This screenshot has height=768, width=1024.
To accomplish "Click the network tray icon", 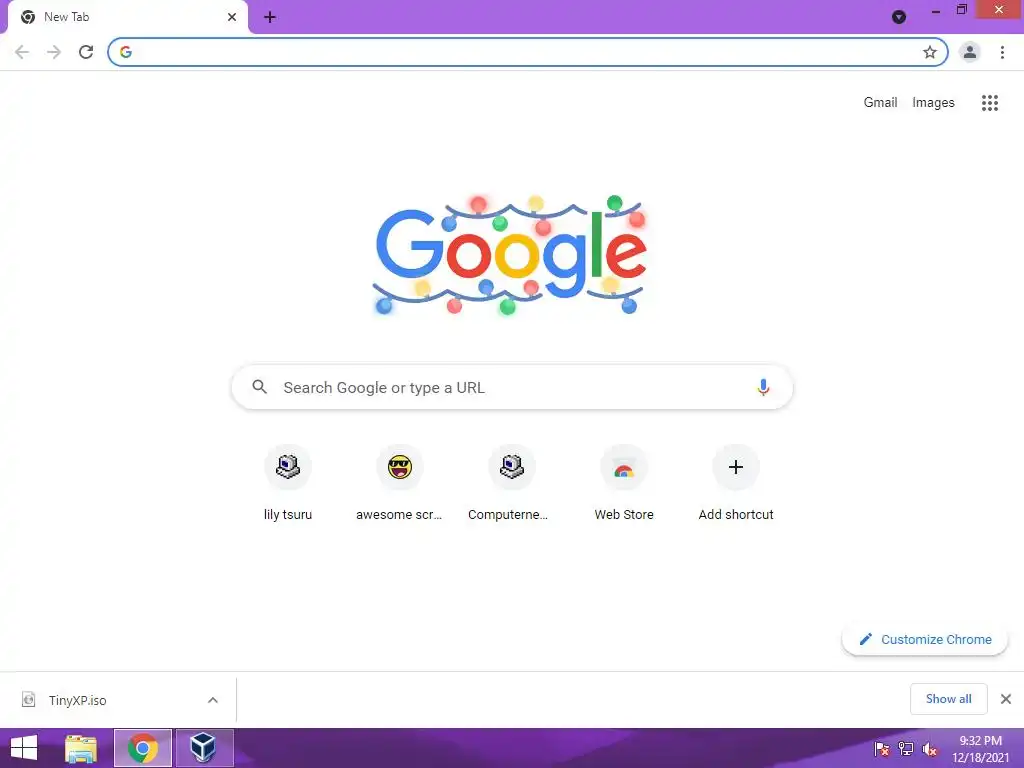I will pyautogui.click(x=905, y=749).
